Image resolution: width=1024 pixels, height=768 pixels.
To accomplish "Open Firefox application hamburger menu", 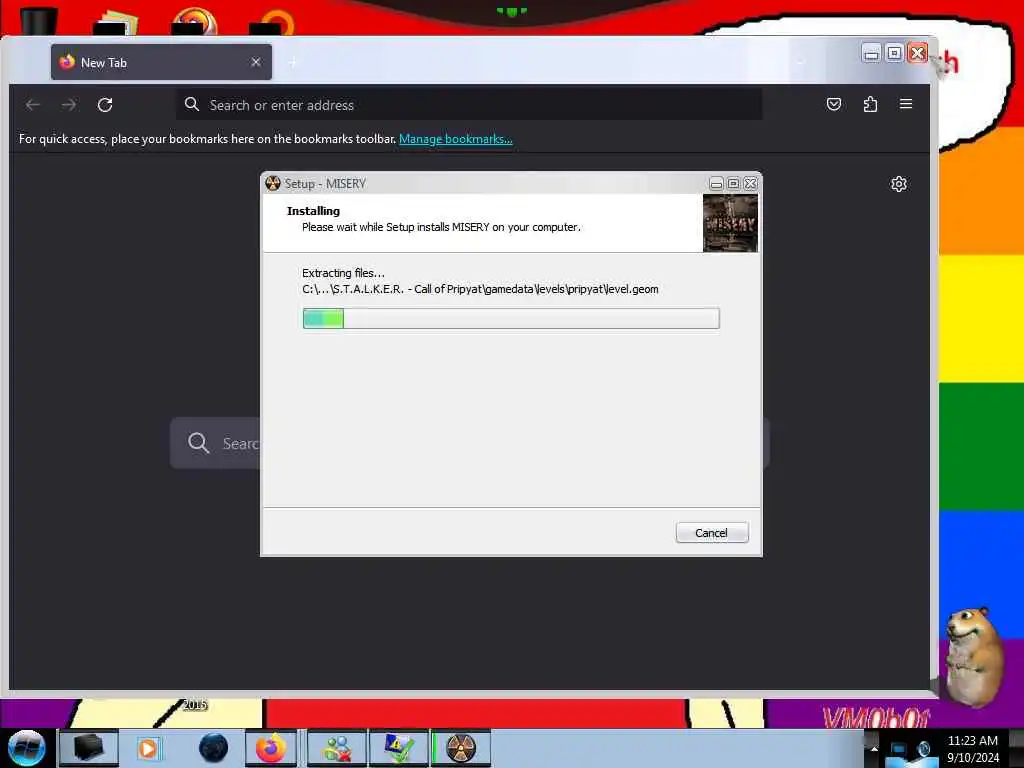I will pos(906,104).
